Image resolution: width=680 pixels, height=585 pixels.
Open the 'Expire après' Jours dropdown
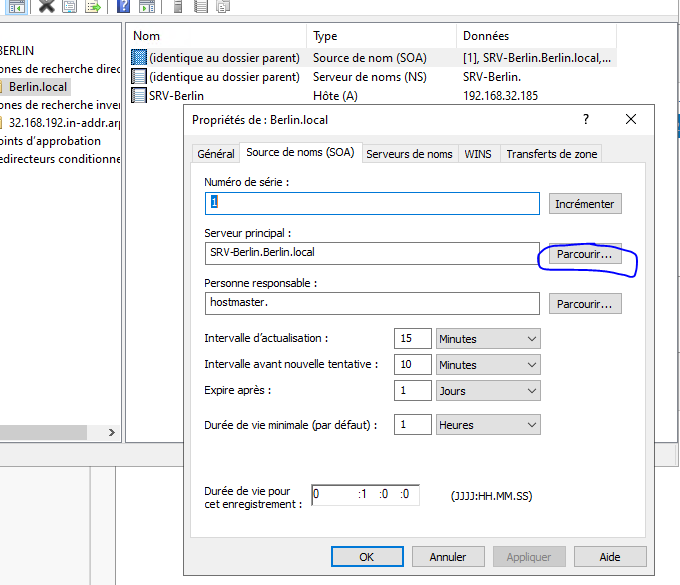coord(488,391)
